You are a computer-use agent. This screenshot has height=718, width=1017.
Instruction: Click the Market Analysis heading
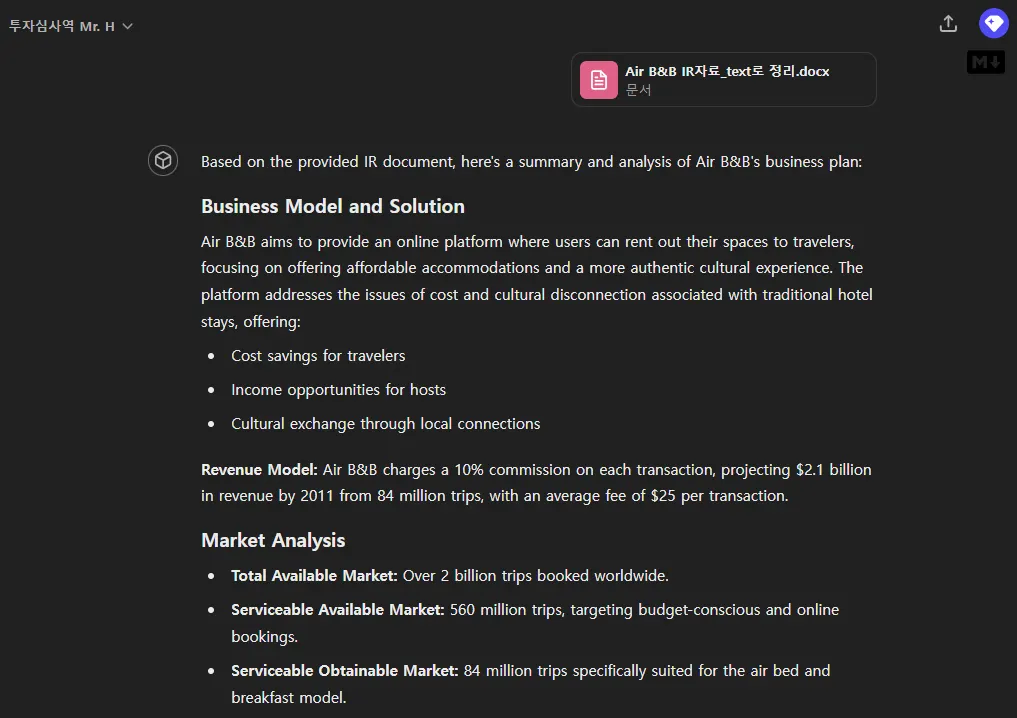tap(273, 541)
